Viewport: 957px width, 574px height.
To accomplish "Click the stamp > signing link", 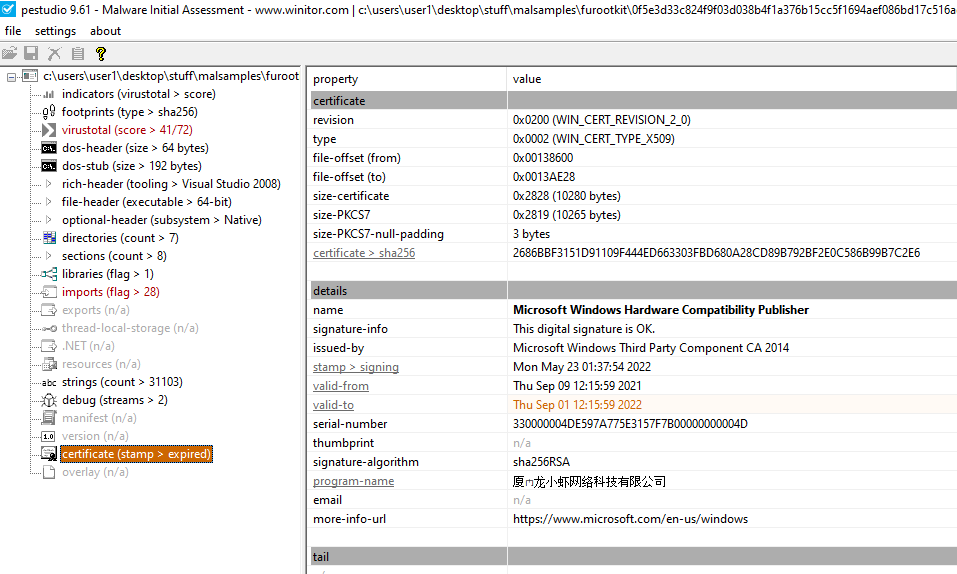I will (x=356, y=367).
